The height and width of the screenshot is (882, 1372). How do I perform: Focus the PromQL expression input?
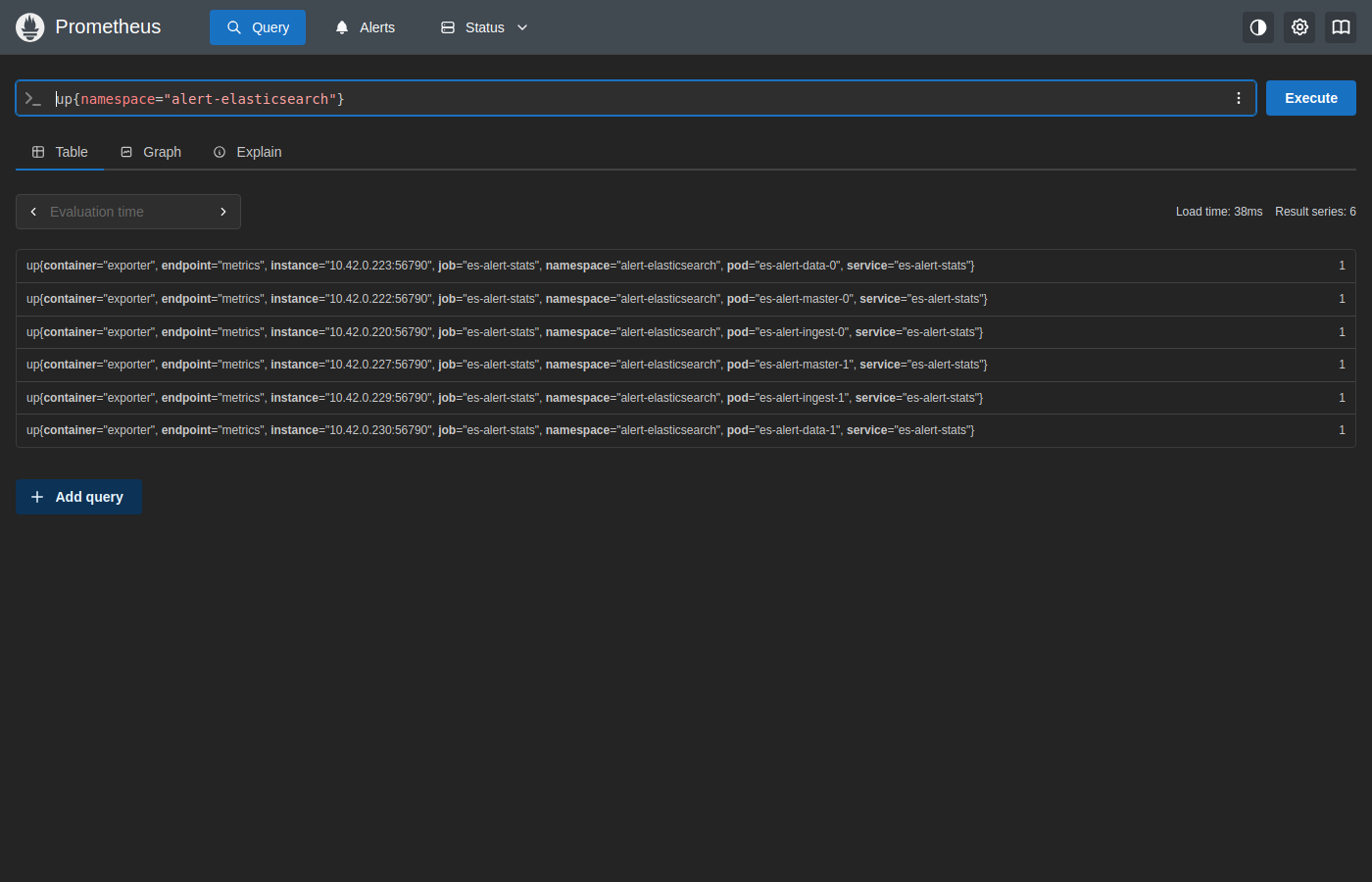tap(637, 98)
